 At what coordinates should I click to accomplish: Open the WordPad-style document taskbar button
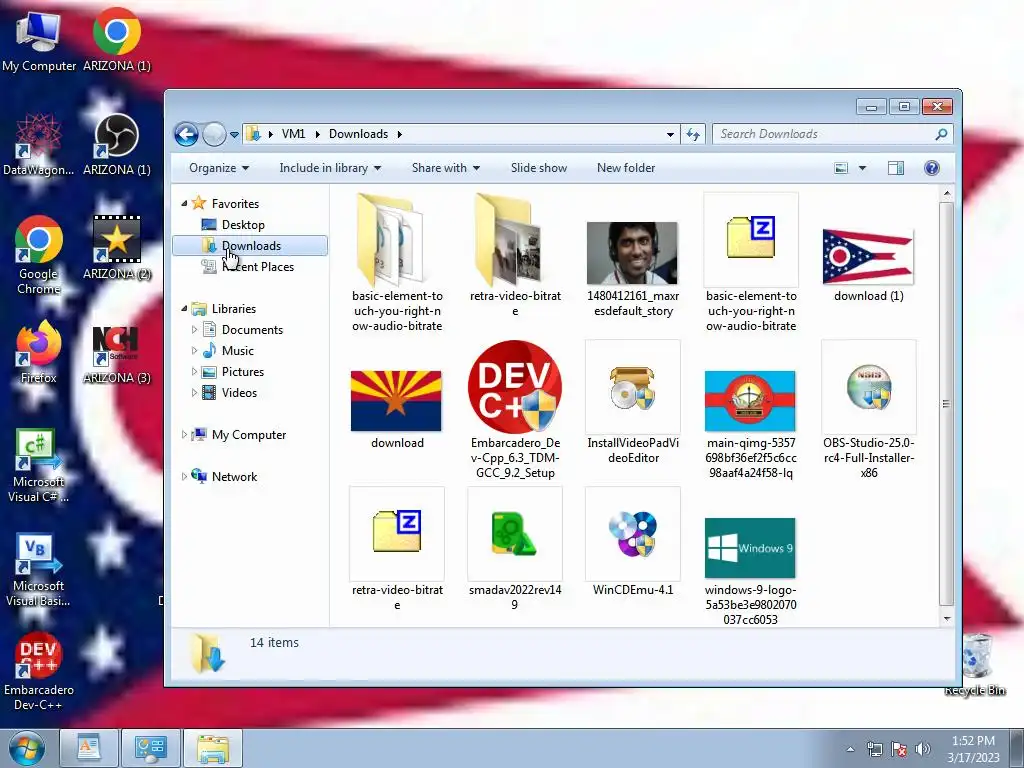[89, 748]
